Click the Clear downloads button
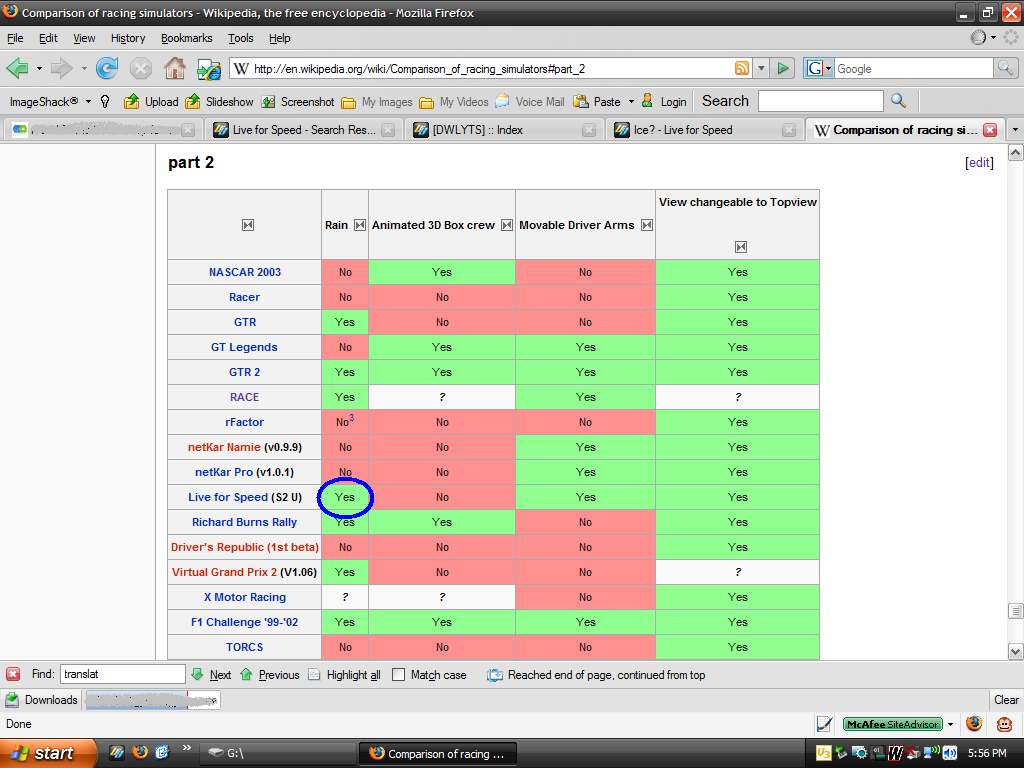 [x=1006, y=699]
